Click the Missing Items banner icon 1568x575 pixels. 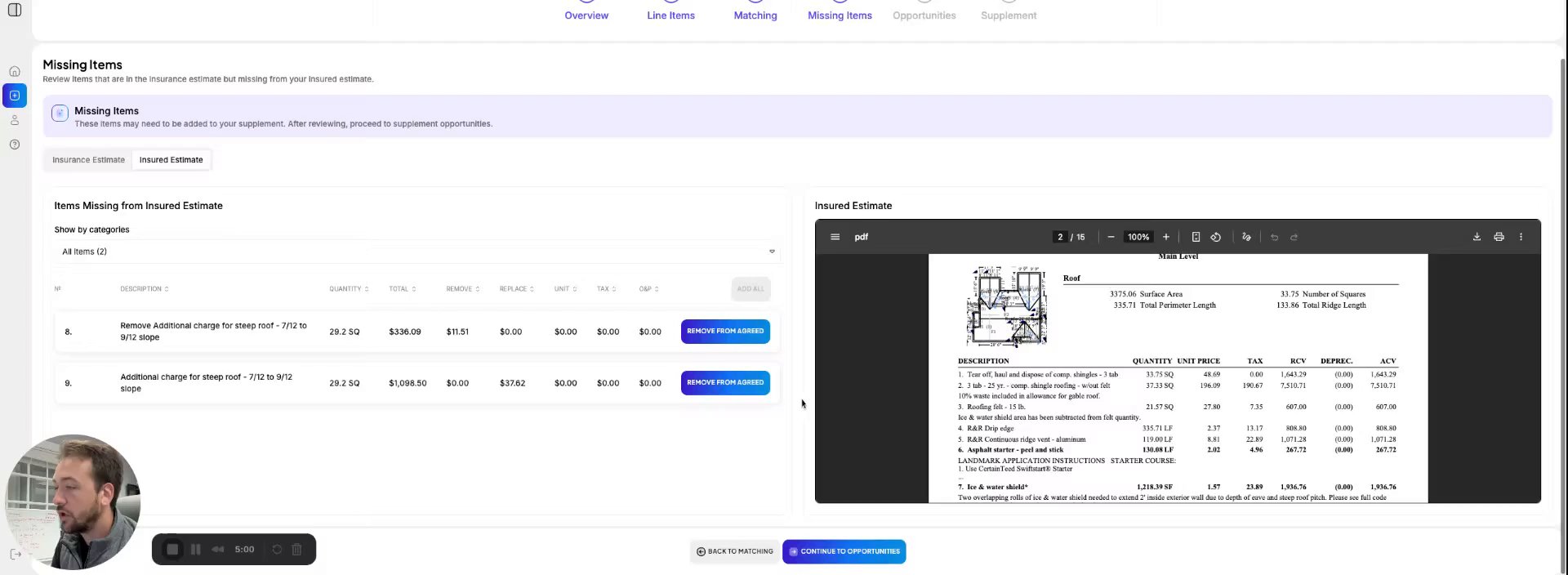point(60,114)
